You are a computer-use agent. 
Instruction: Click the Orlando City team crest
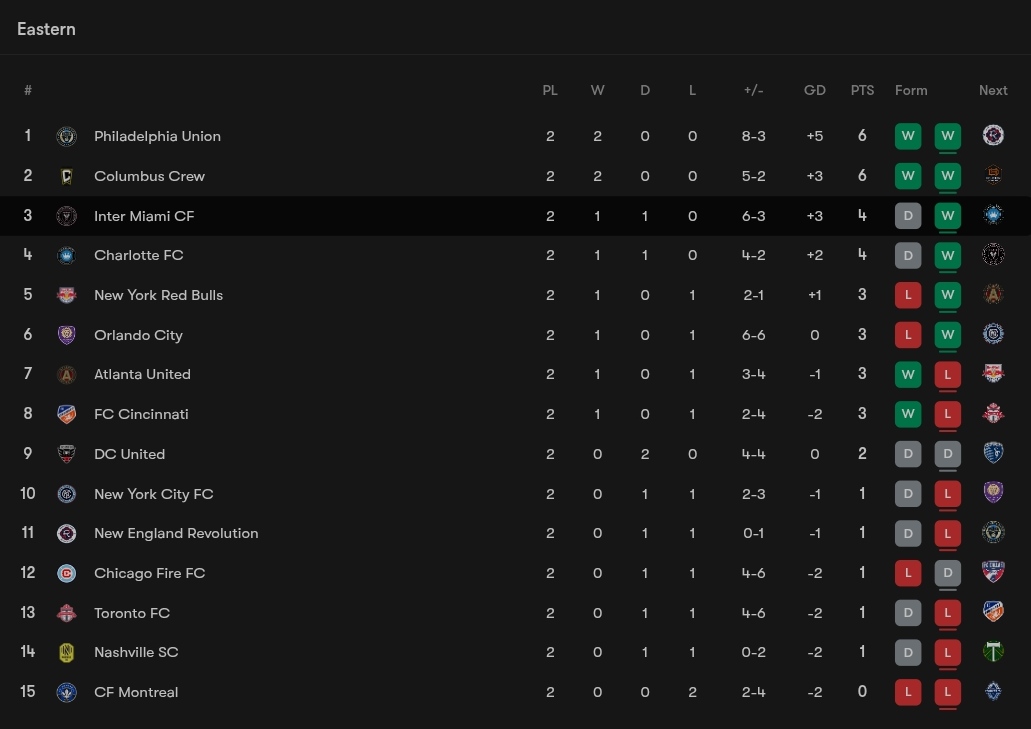point(66,335)
